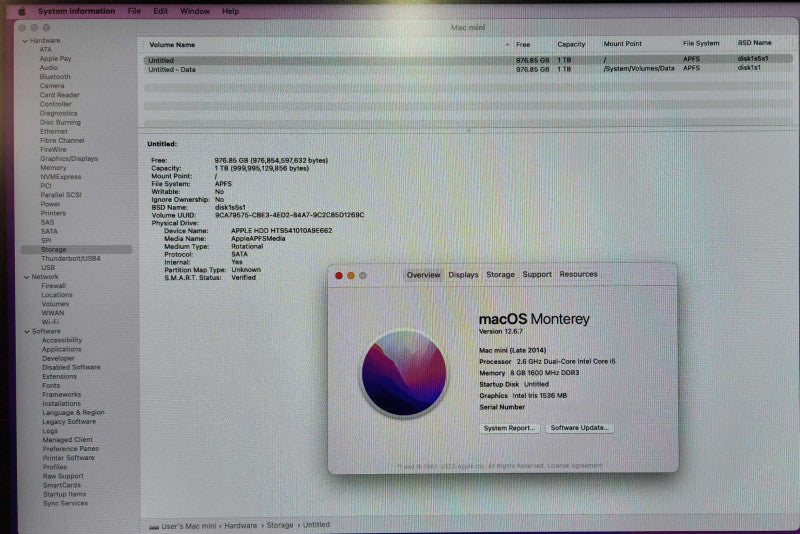This screenshot has height=534, width=800.
Task: Sort by the BSD Name column
Action: [x=754, y=43]
